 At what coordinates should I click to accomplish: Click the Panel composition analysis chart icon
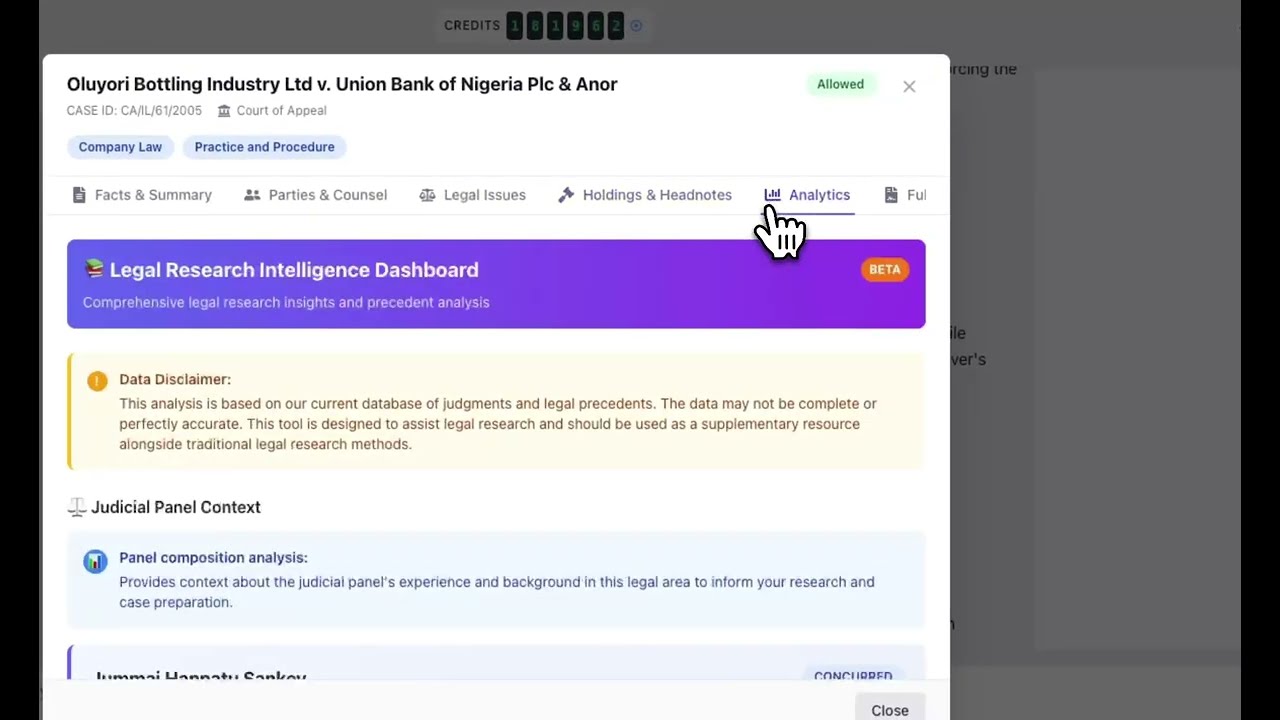click(x=95, y=561)
